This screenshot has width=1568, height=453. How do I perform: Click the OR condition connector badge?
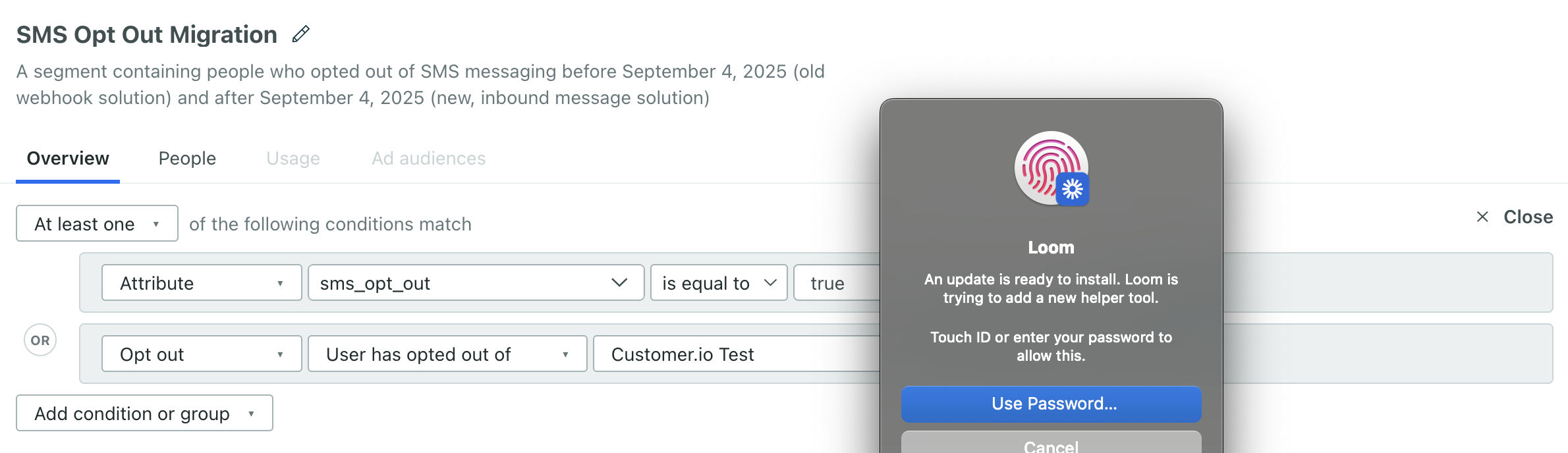[x=40, y=340]
